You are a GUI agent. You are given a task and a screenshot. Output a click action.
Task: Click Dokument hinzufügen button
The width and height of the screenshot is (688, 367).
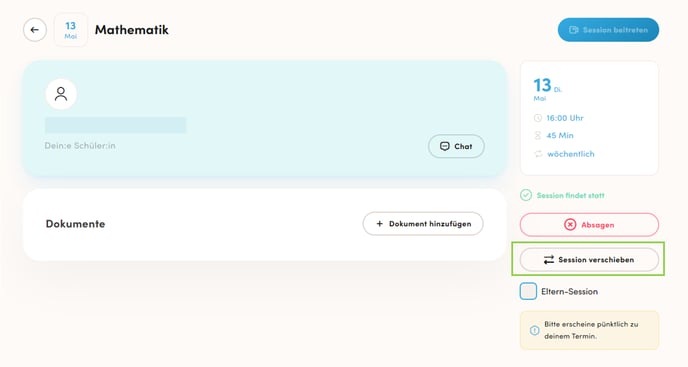[423, 224]
